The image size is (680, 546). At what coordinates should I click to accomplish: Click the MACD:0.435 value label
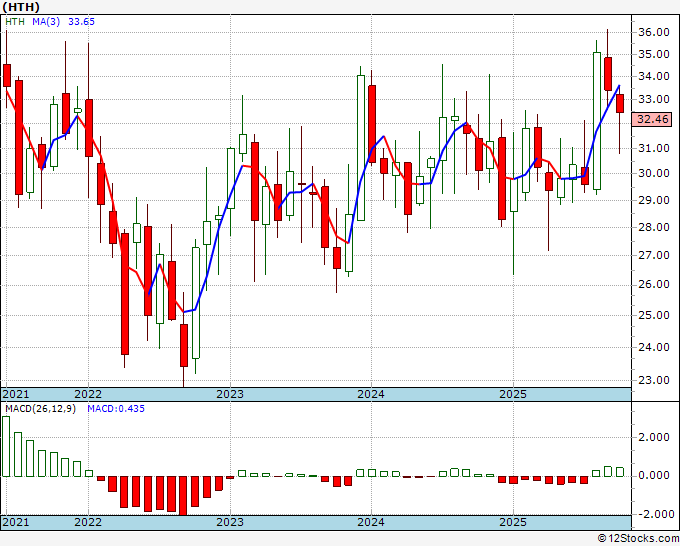click(x=116, y=409)
